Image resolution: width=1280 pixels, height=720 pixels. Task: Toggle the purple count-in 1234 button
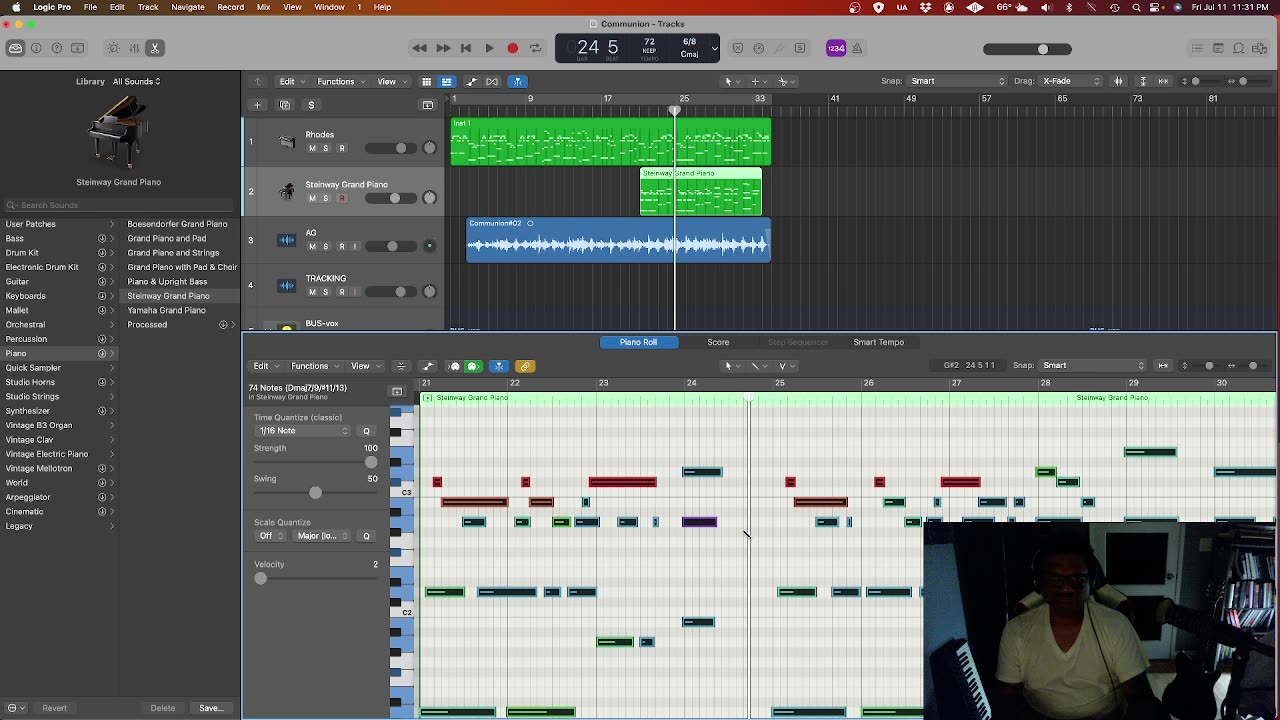coord(836,48)
